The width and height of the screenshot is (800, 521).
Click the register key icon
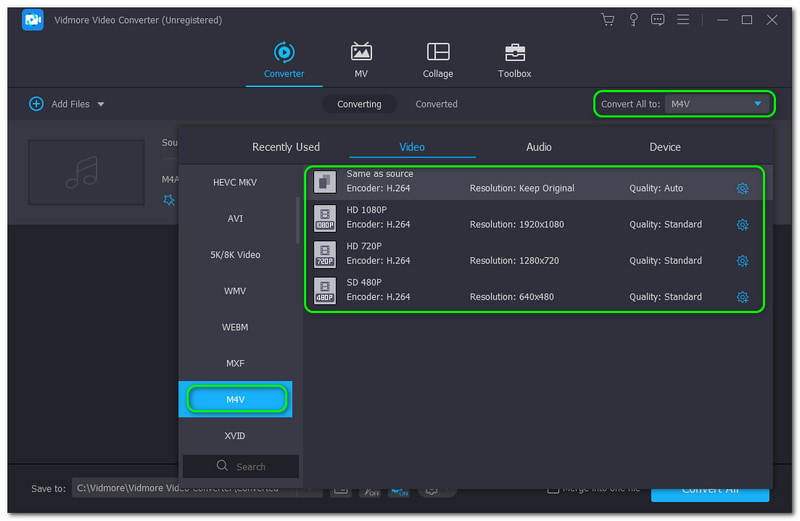633,20
